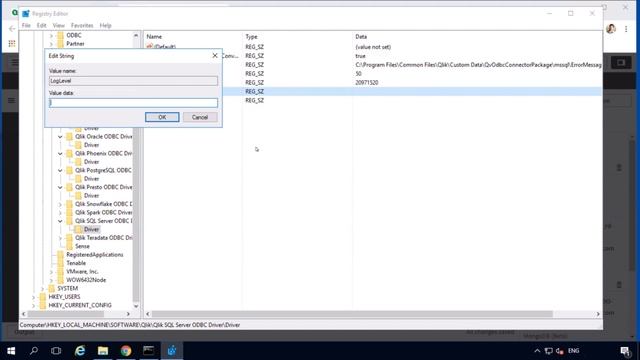Open the Favorites menu

pos(82,25)
